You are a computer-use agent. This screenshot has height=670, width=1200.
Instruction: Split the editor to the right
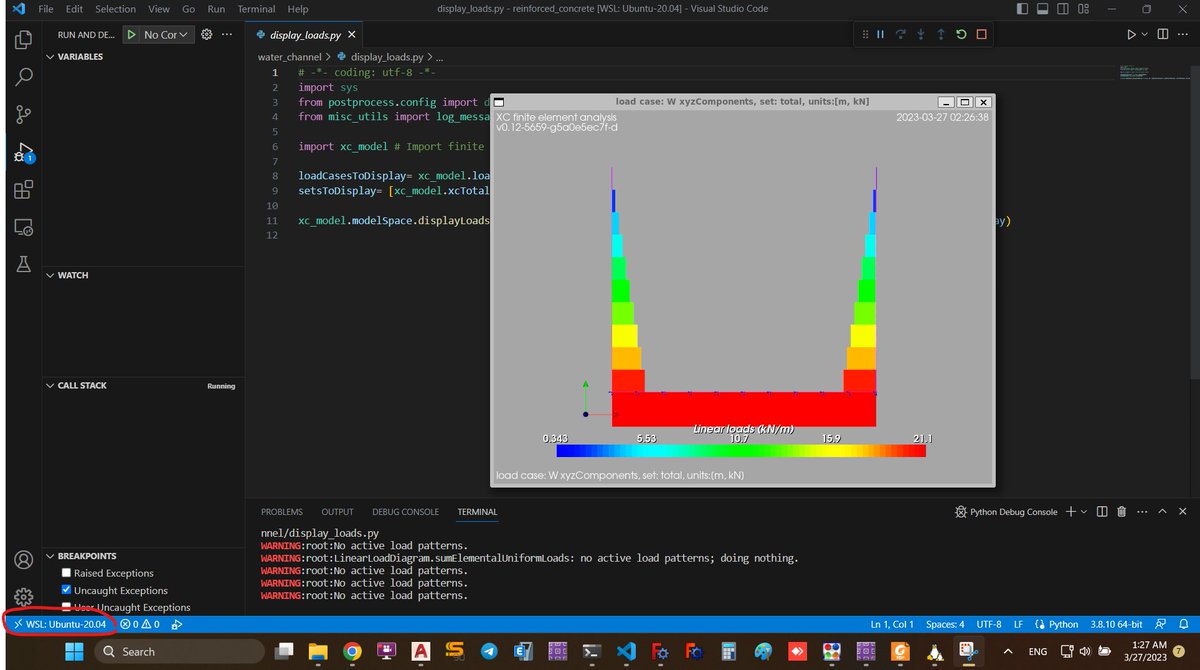(1164, 34)
